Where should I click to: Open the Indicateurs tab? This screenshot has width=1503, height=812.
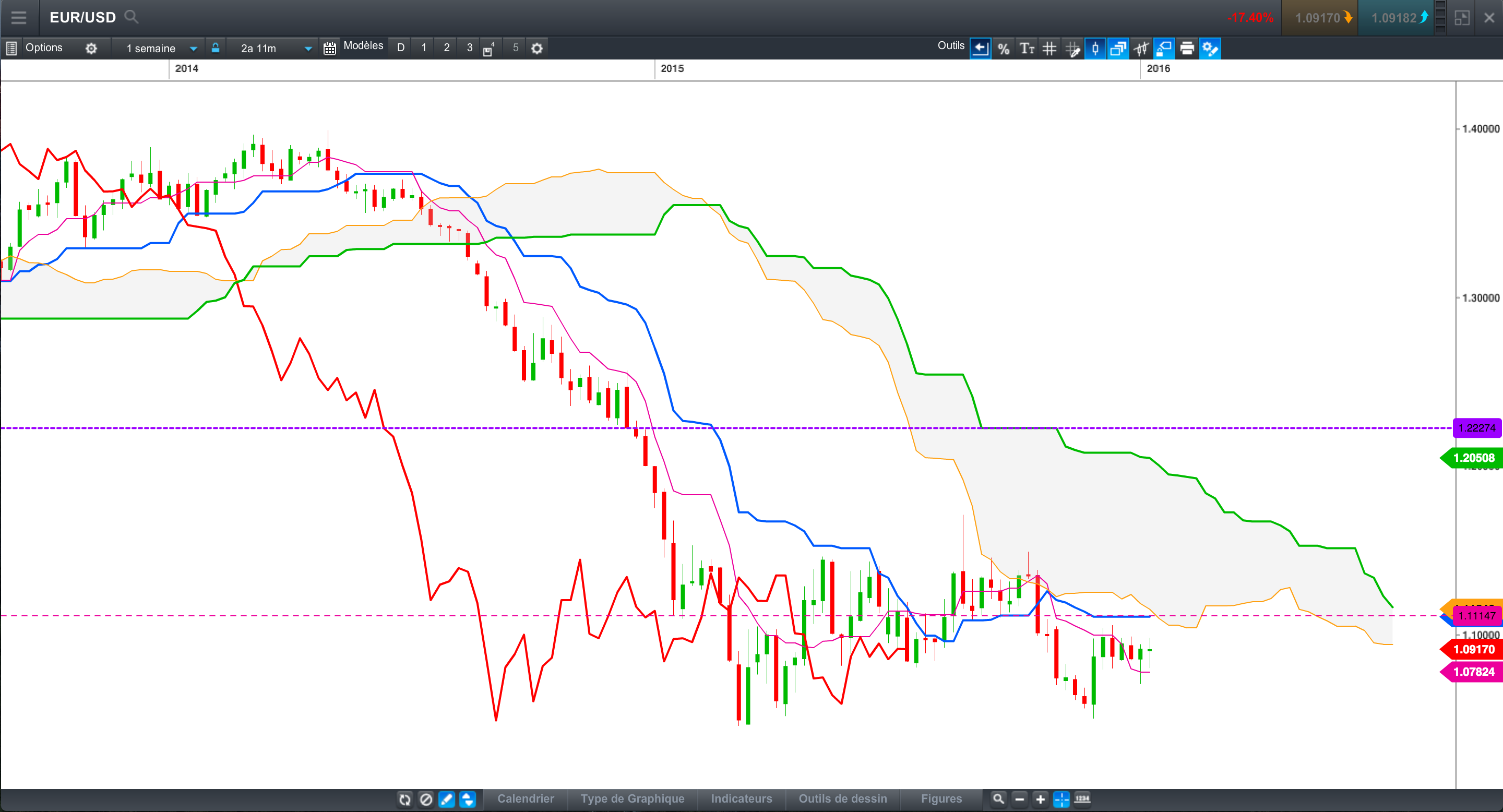pyautogui.click(x=741, y=798)
